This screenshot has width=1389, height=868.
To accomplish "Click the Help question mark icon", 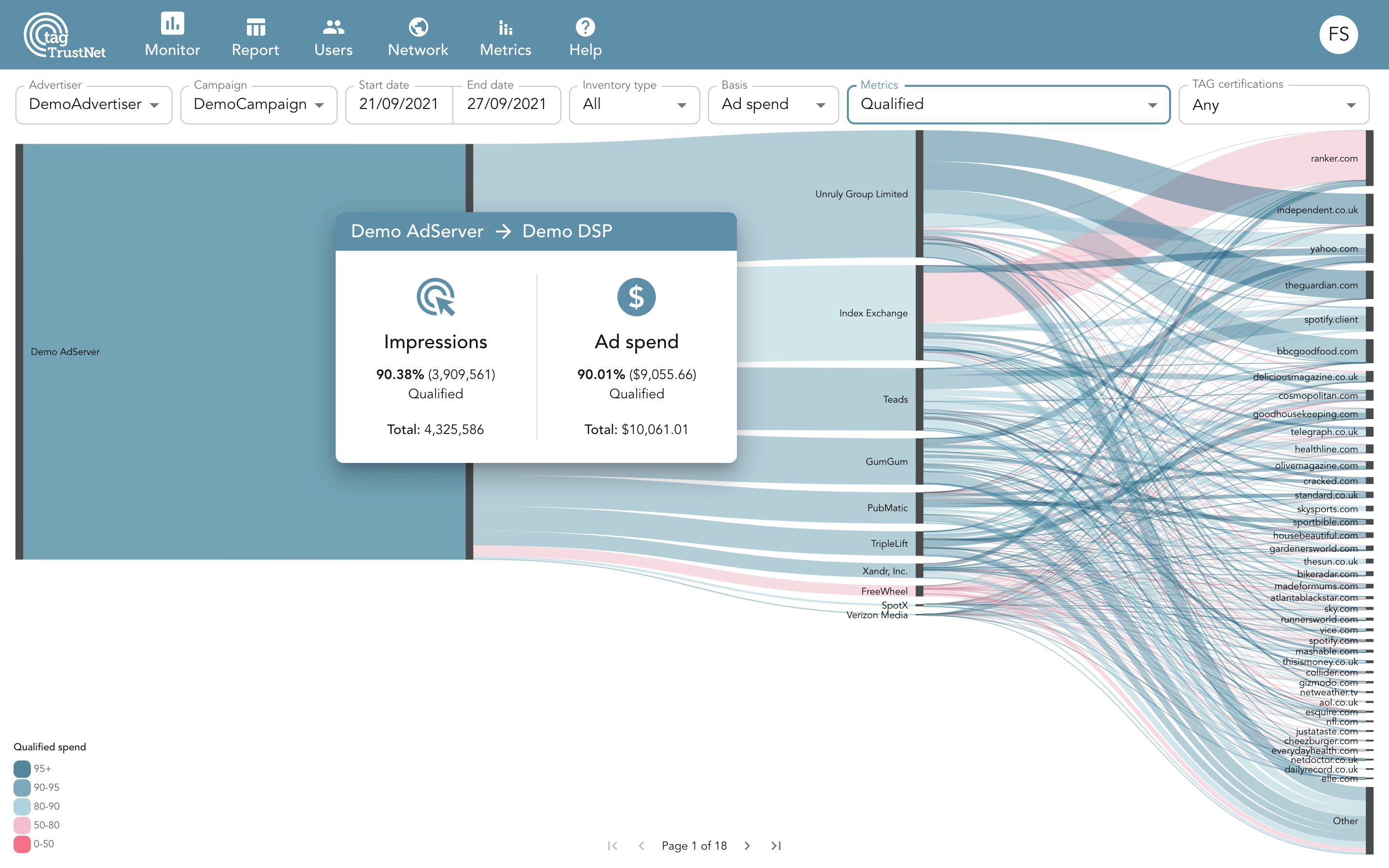I will pos(585,27).
